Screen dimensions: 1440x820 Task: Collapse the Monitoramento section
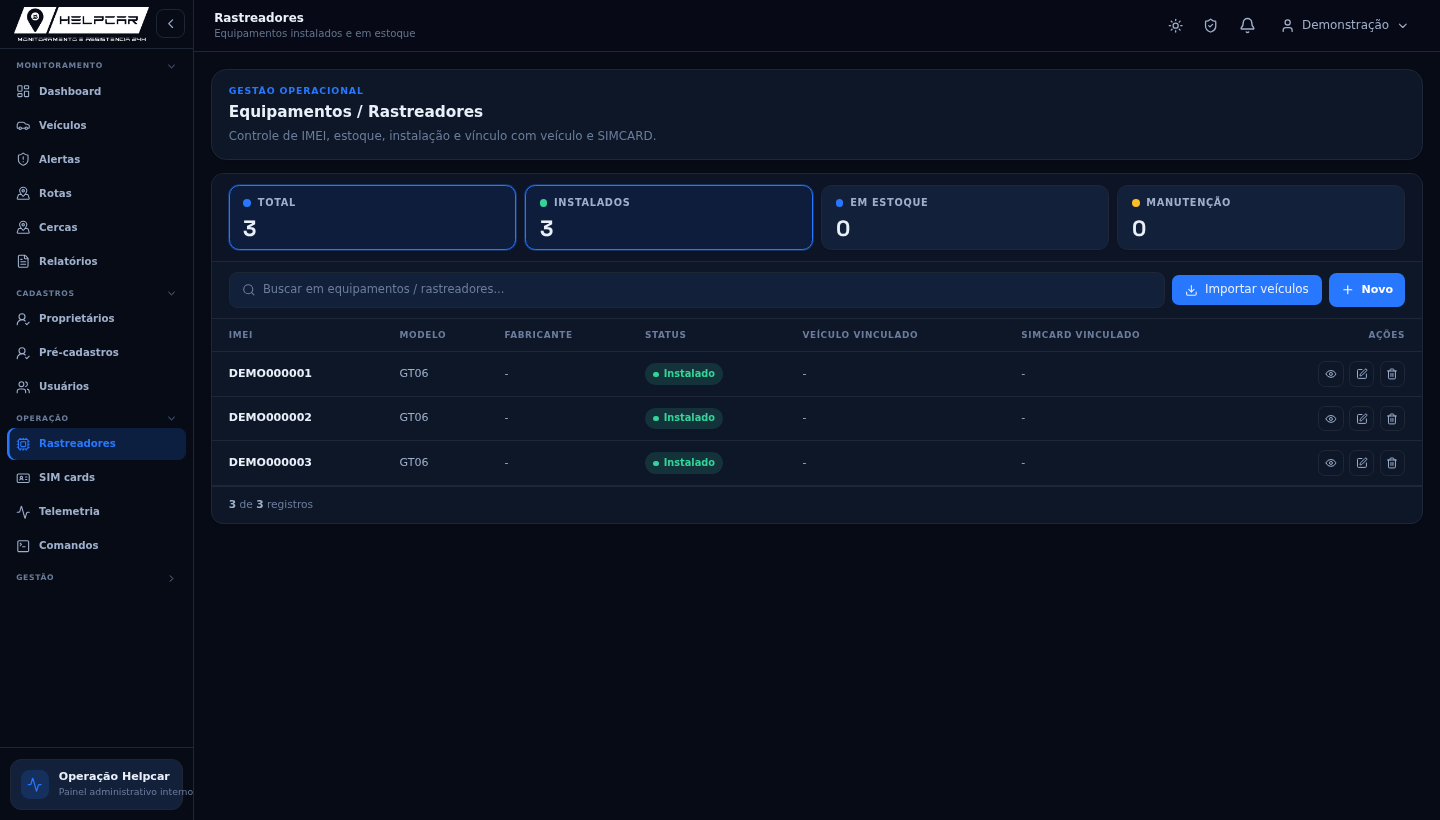click(96, 66)
